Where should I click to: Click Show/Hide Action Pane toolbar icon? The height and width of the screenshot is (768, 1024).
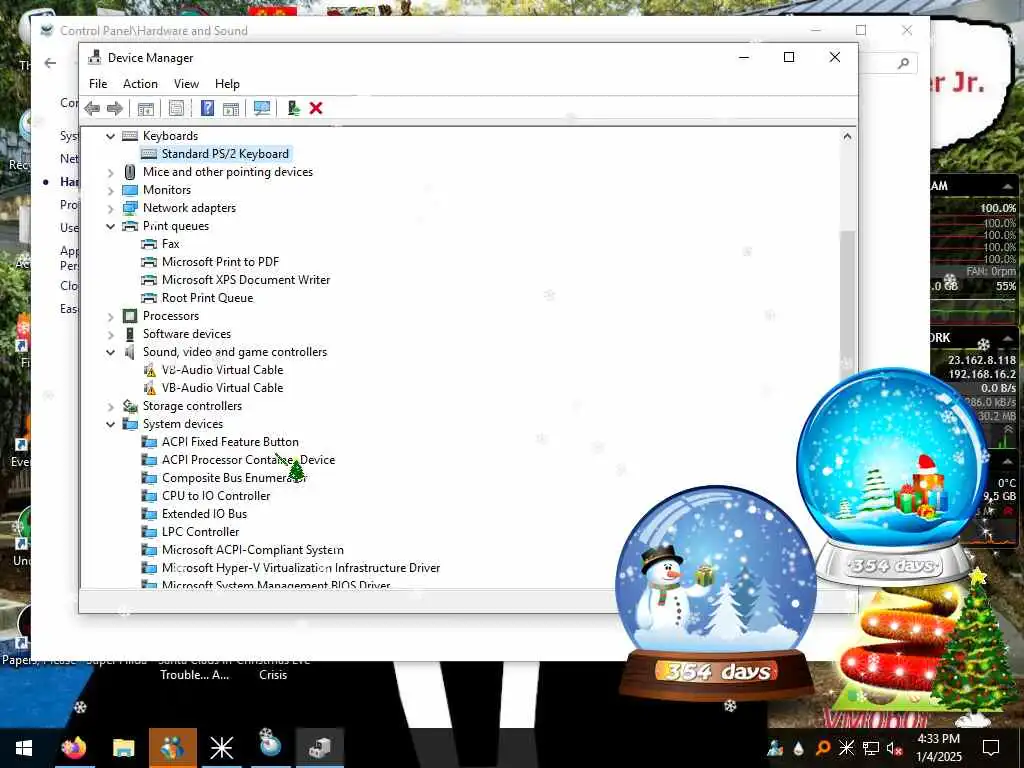tap(231, 108)
